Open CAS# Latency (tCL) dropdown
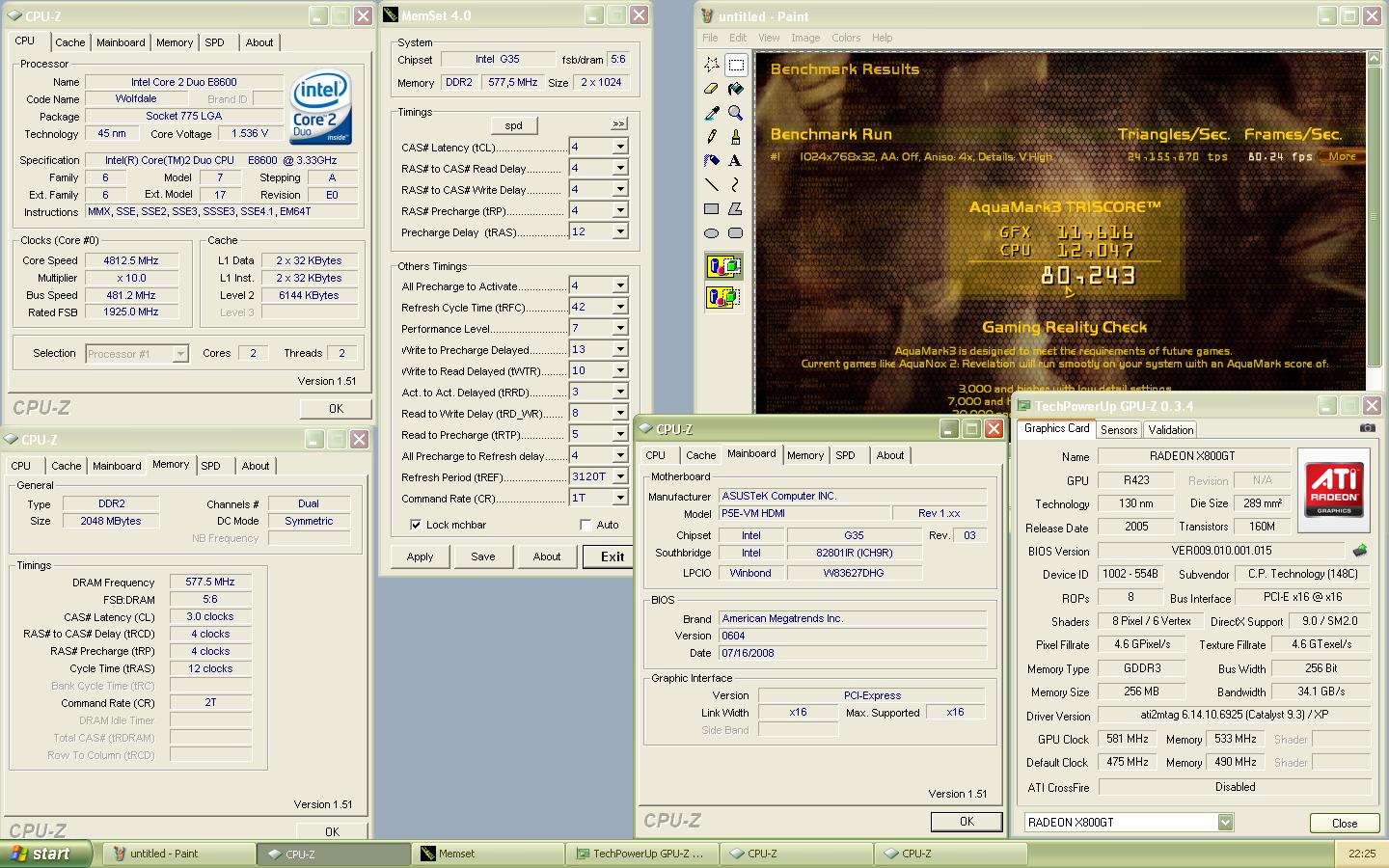Image resolution: width=1389 pixels, height=868 pixels. [x=620, y=147]
